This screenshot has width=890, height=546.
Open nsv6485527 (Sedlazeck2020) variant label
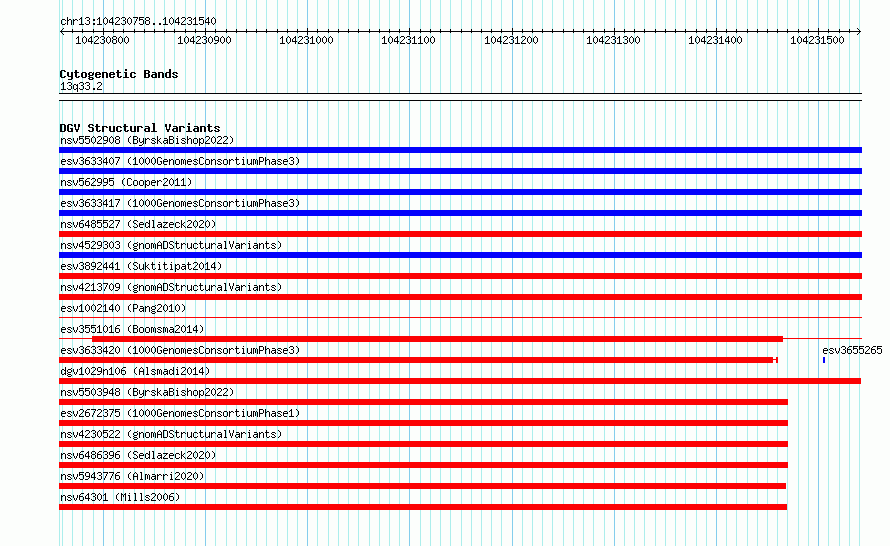coord(138,224)
